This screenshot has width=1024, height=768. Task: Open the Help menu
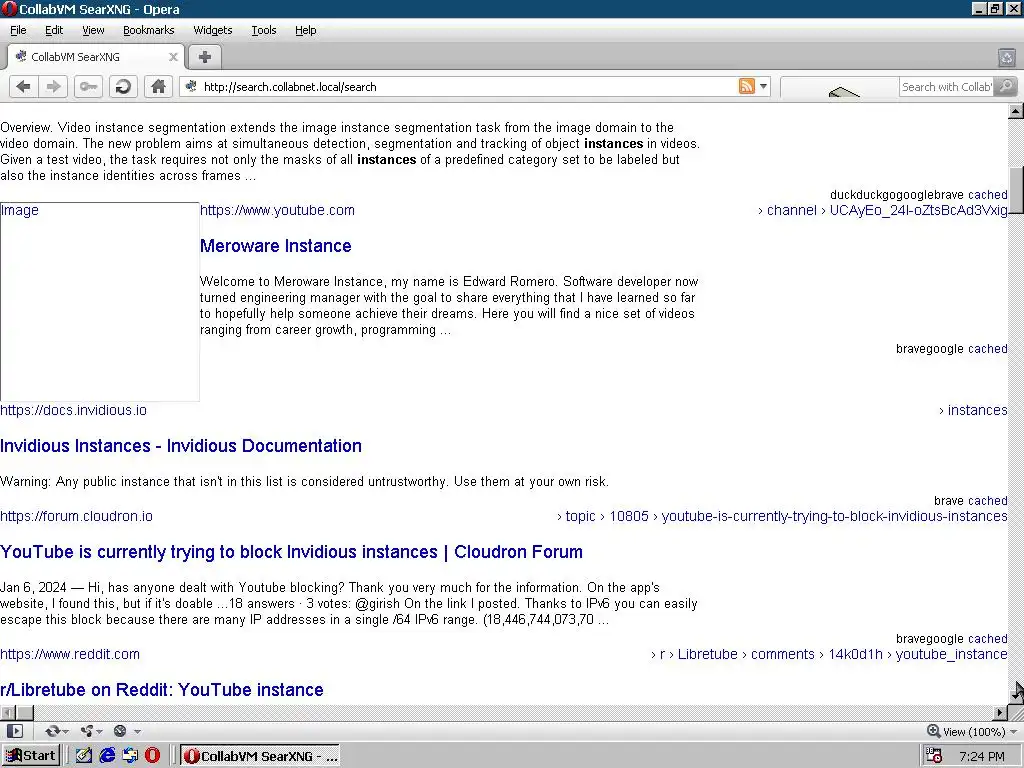coord(305,30)
